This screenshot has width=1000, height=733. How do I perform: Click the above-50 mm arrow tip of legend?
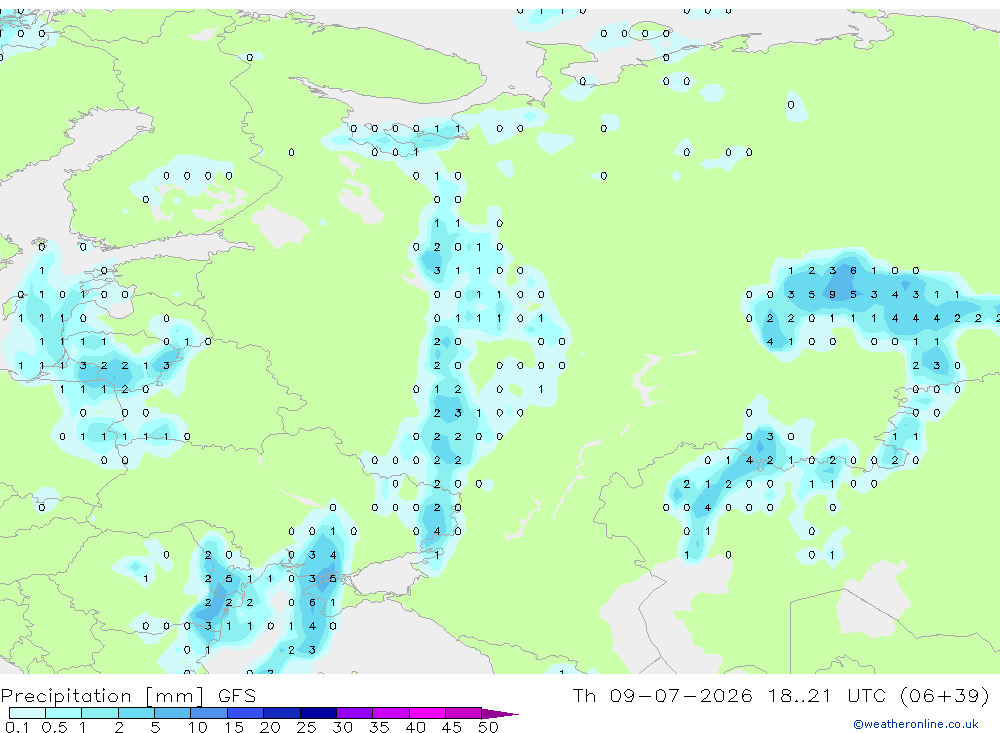click(x=500, y=714)
